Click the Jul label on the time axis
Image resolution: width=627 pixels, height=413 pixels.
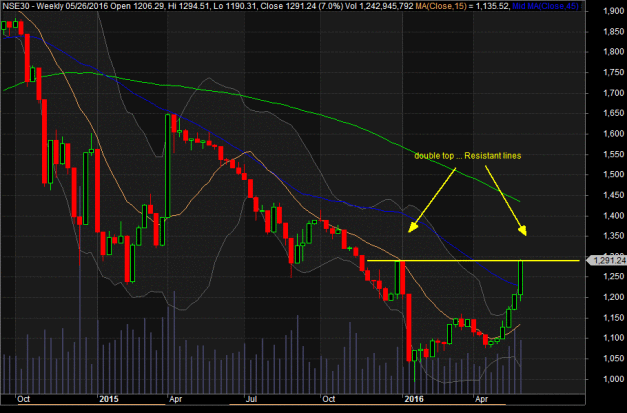[251, 399]
